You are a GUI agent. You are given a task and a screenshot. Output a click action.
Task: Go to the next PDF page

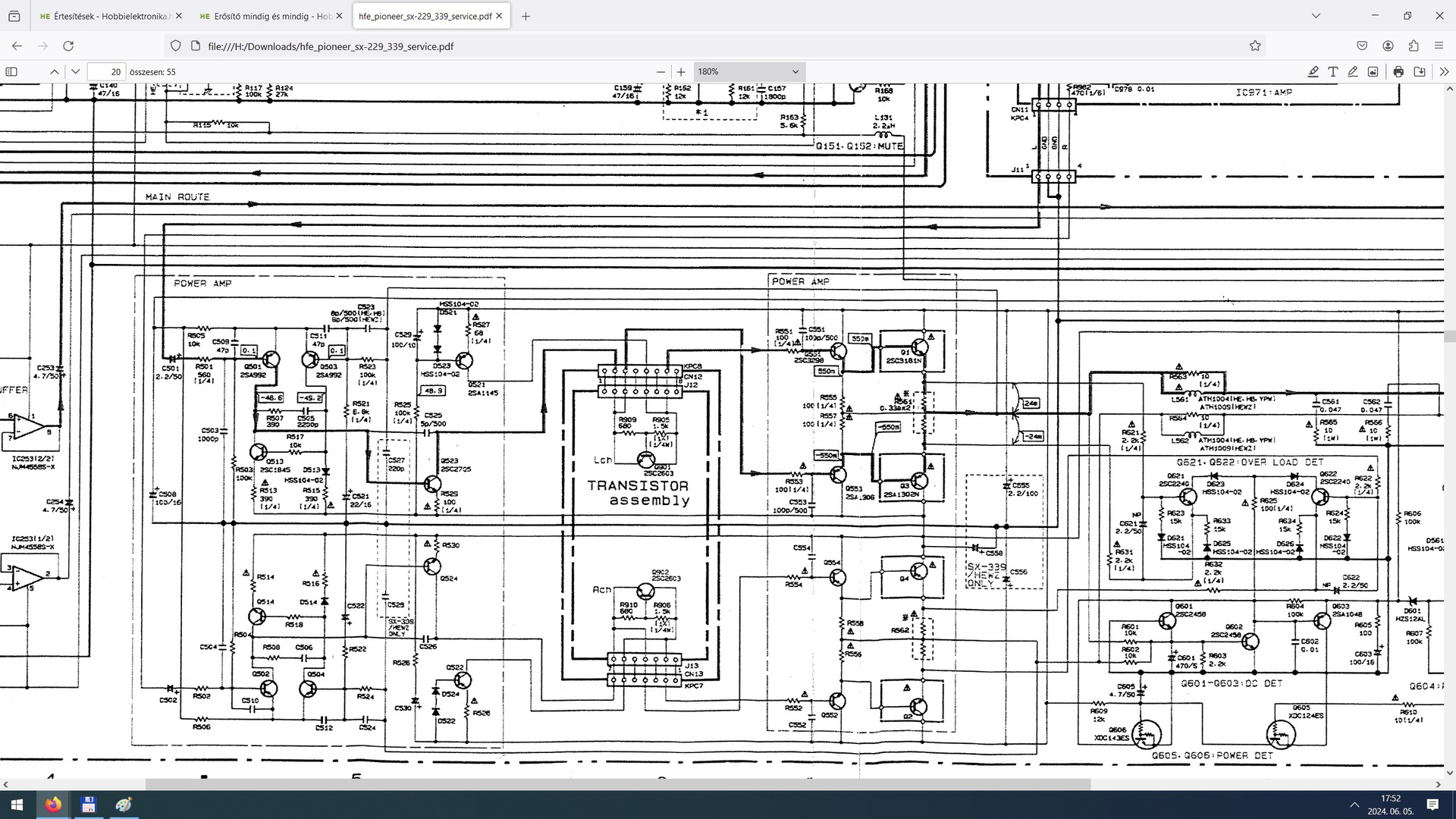(75, 71)
